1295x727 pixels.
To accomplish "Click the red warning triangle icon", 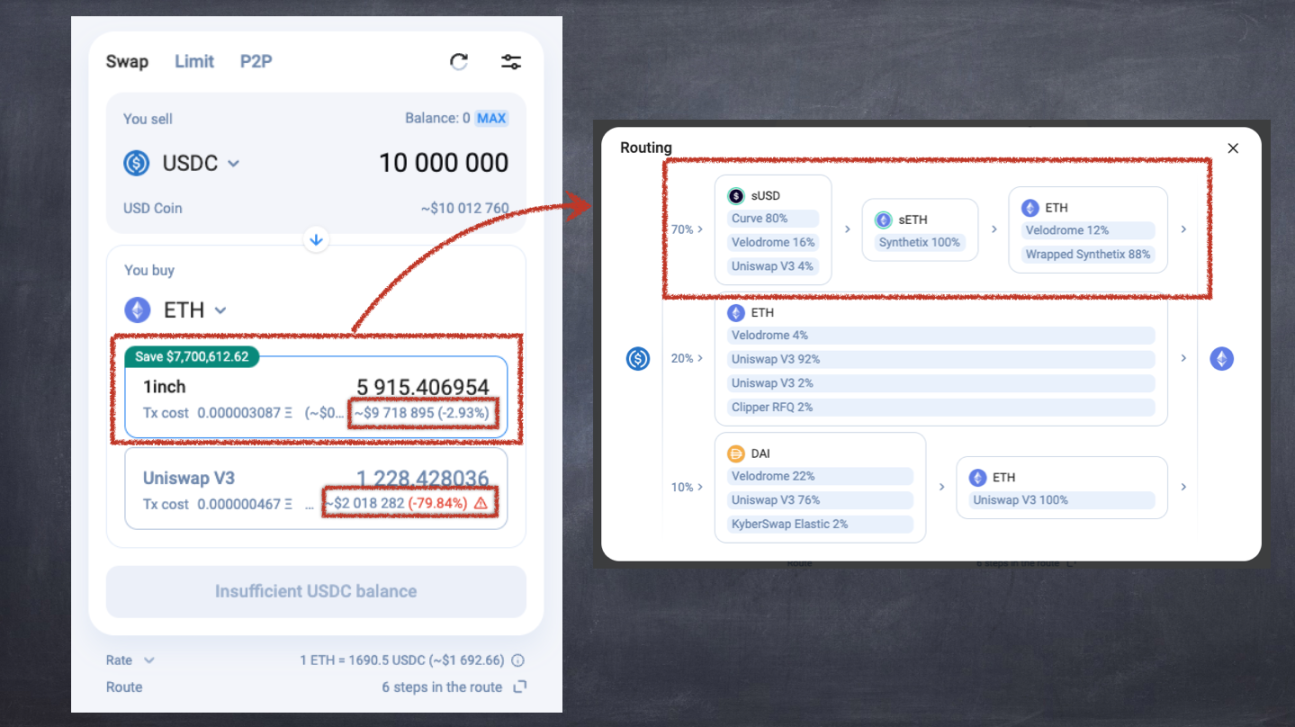I will (481, 504).
